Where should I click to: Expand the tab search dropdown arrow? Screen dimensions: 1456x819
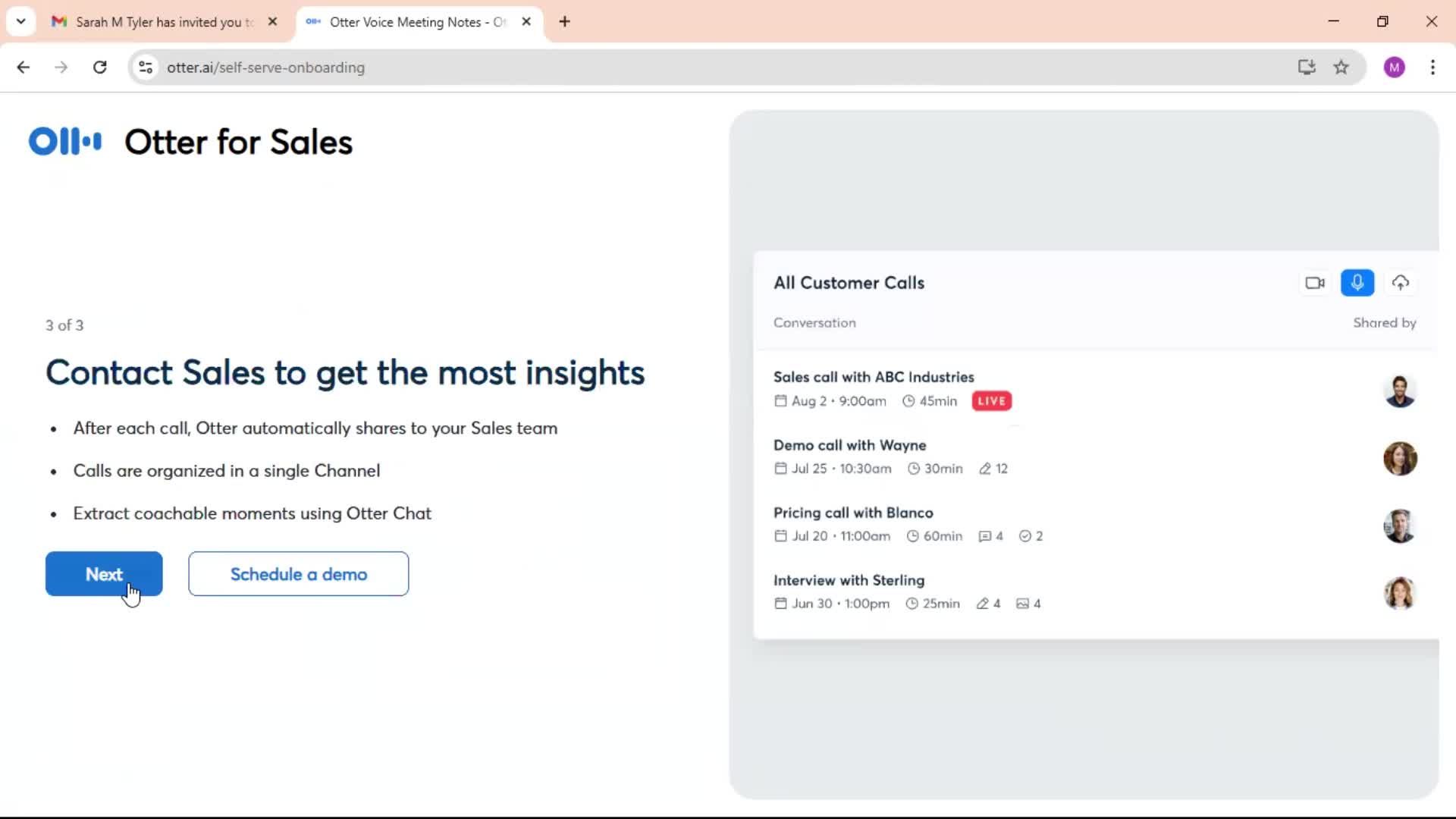pos(21,21)
